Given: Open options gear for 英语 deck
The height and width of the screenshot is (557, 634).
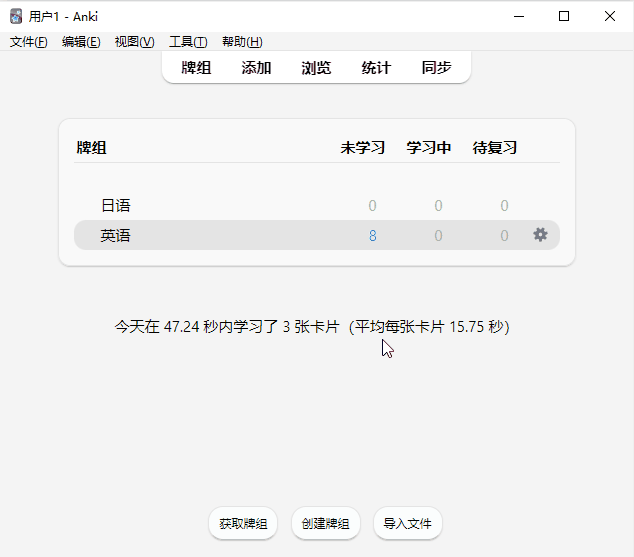Looking at the screenshot, I should (540, 235).
